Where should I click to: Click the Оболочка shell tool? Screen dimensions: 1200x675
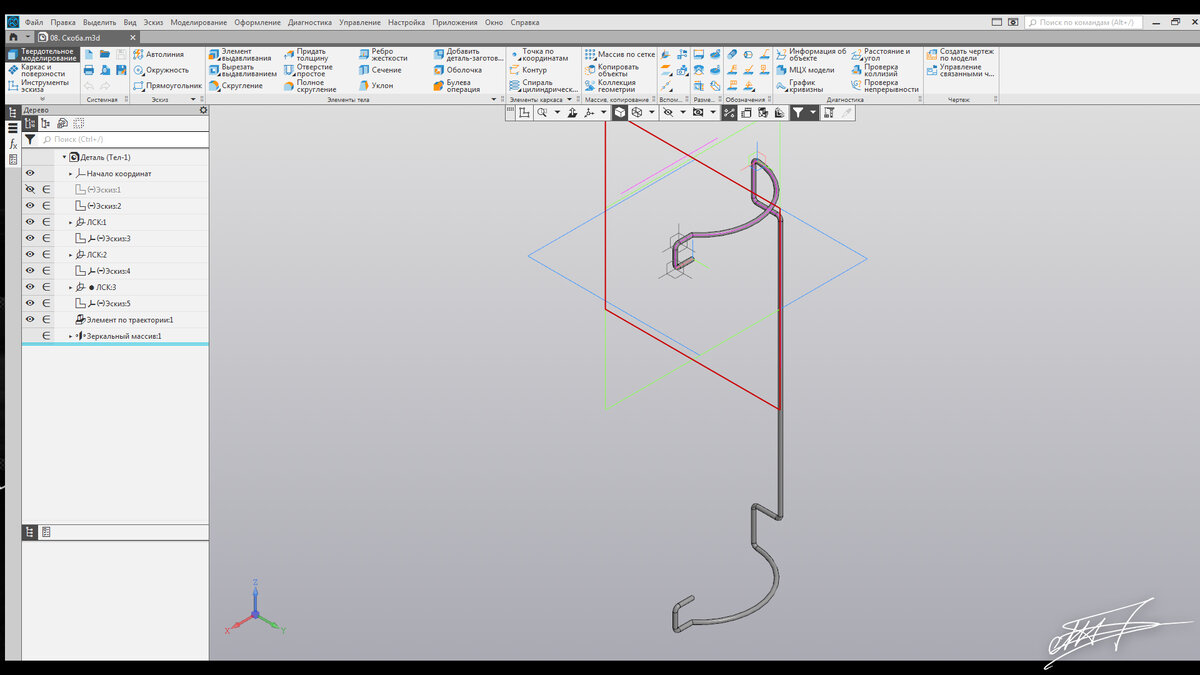coord(457,70)
